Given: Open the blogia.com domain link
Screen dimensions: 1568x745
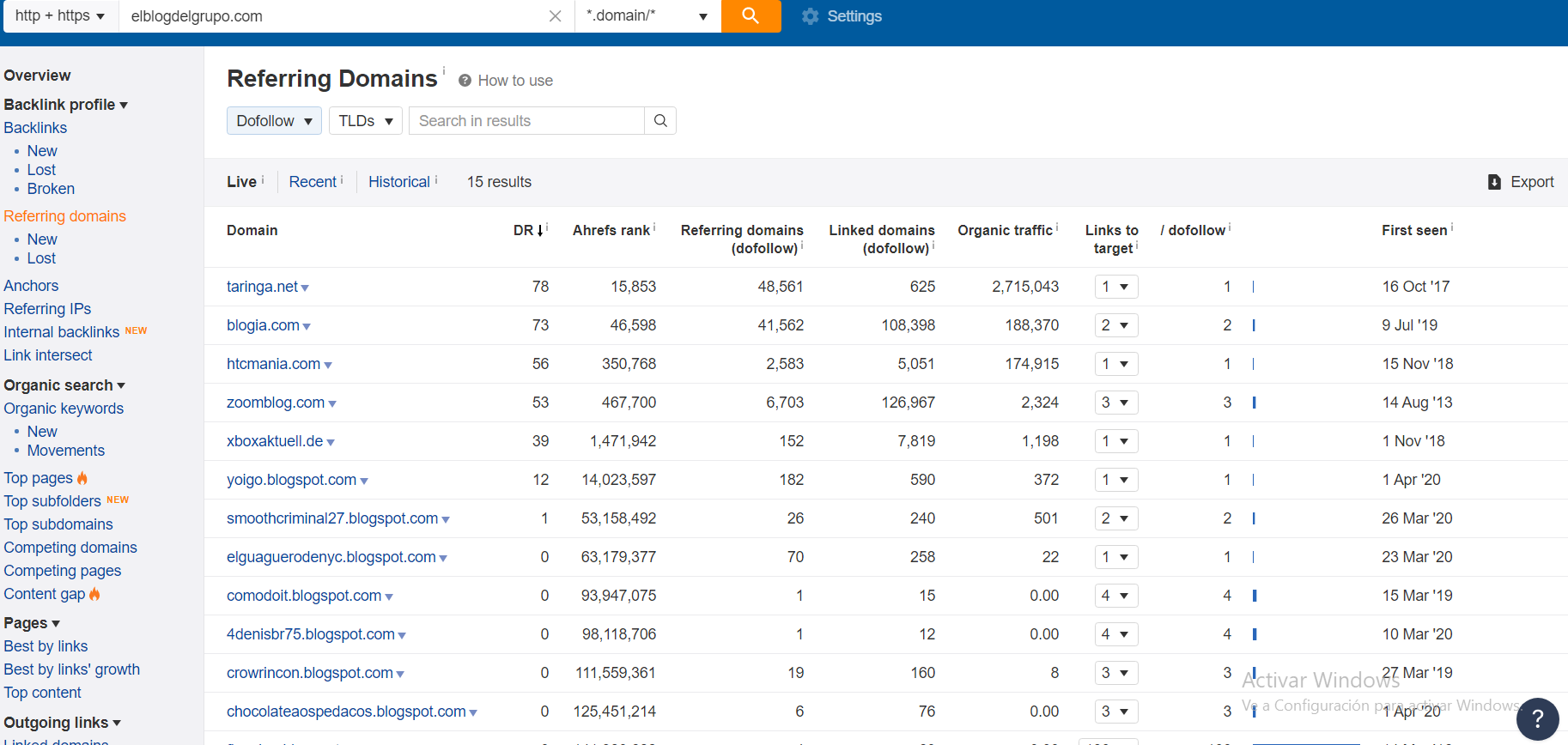Looking at the screenshot, I should [x=263, y=325].
